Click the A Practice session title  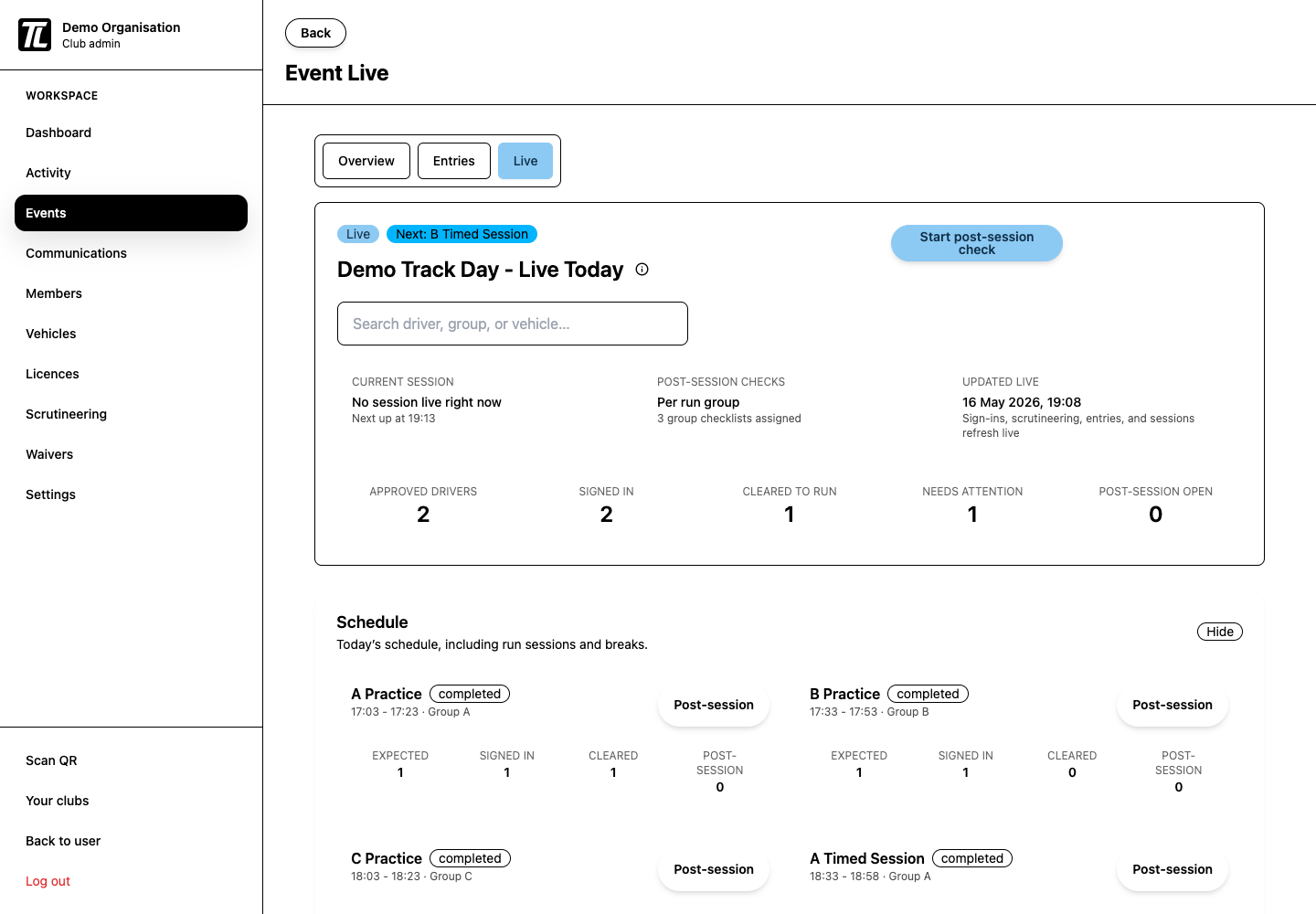pyautogui.click(x=387, y=694)
